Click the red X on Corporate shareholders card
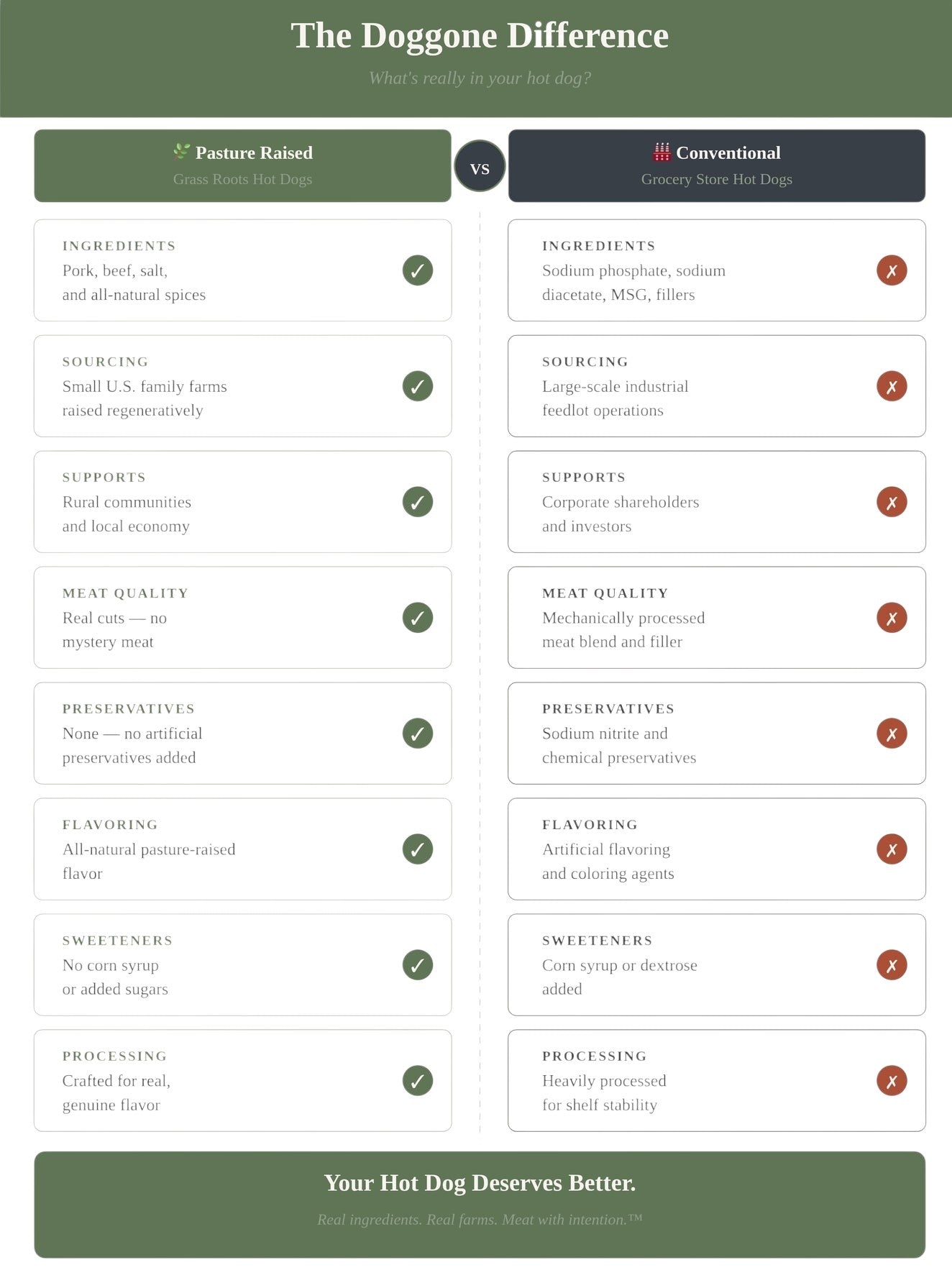Screen dimensions: 952x1270 point(892,502)
